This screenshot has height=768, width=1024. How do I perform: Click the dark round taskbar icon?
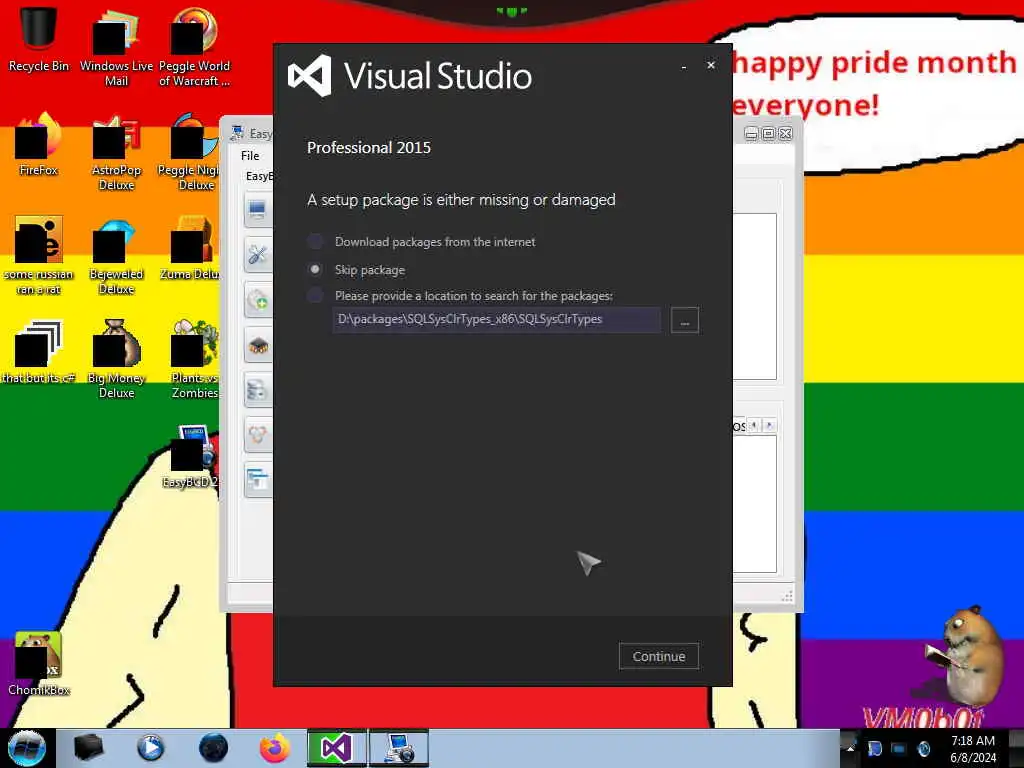213,748
